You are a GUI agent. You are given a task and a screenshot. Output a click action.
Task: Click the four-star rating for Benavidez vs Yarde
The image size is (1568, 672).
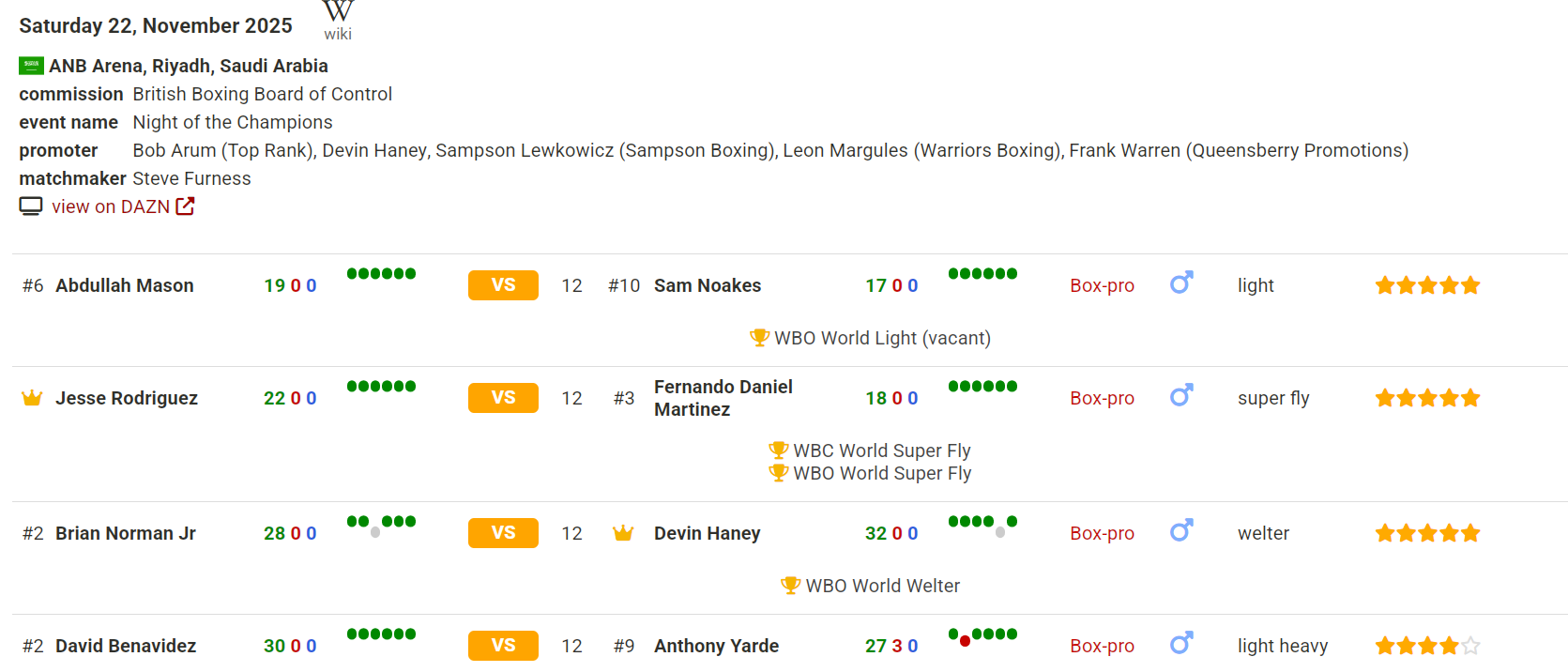1427,646
